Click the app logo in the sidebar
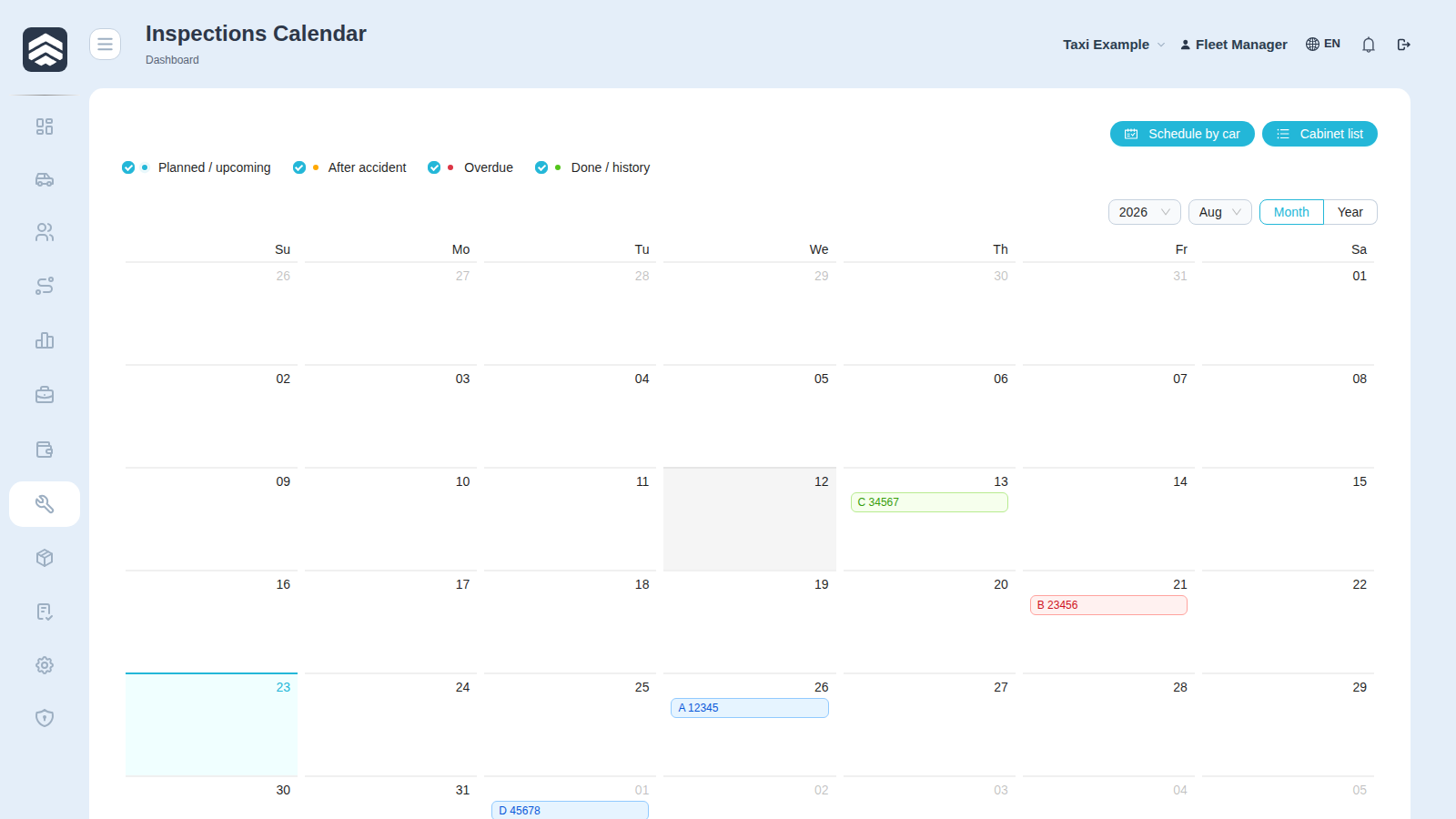The width and height of the screenshot is (1456, 819). click(45, 49)
